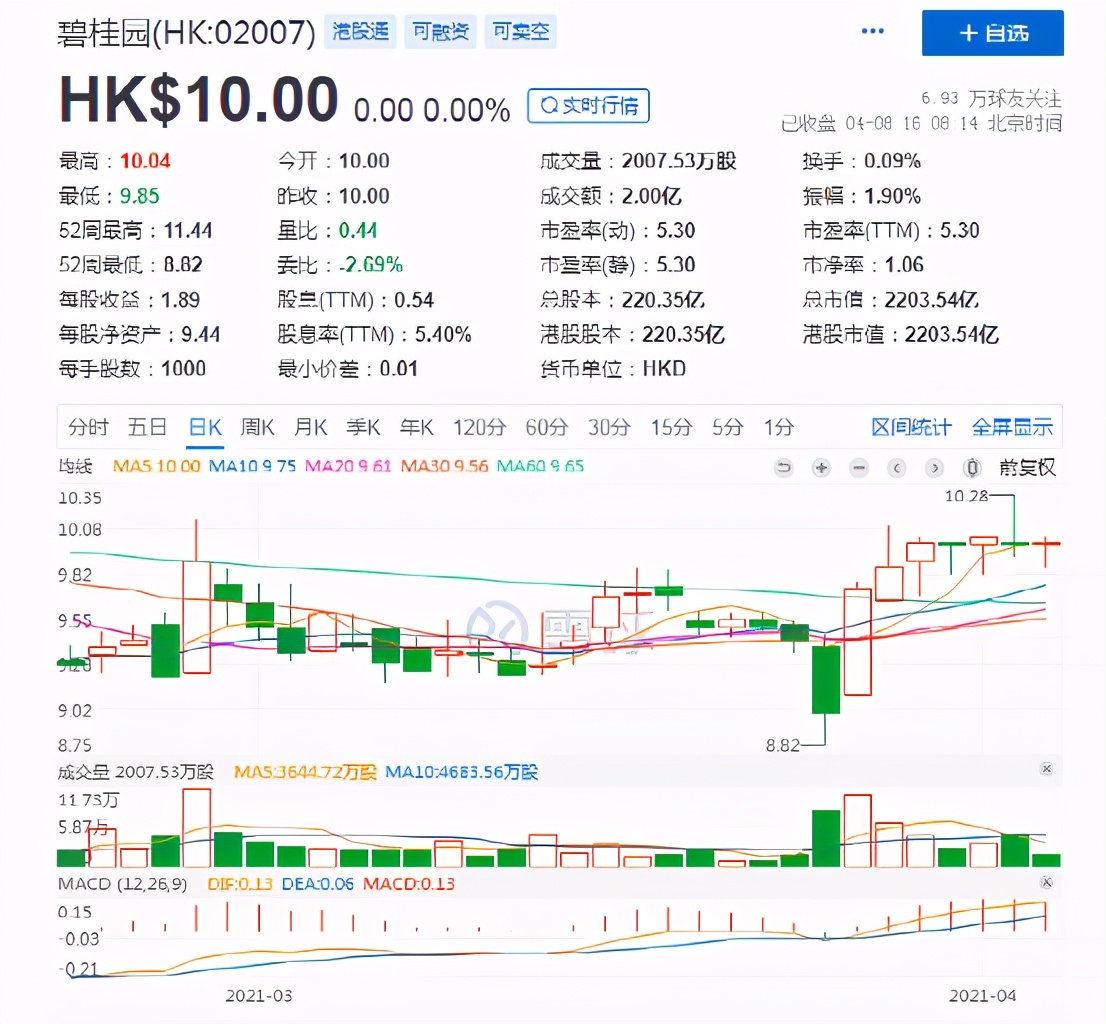Close the volume indicator panel

point(1047,769)
